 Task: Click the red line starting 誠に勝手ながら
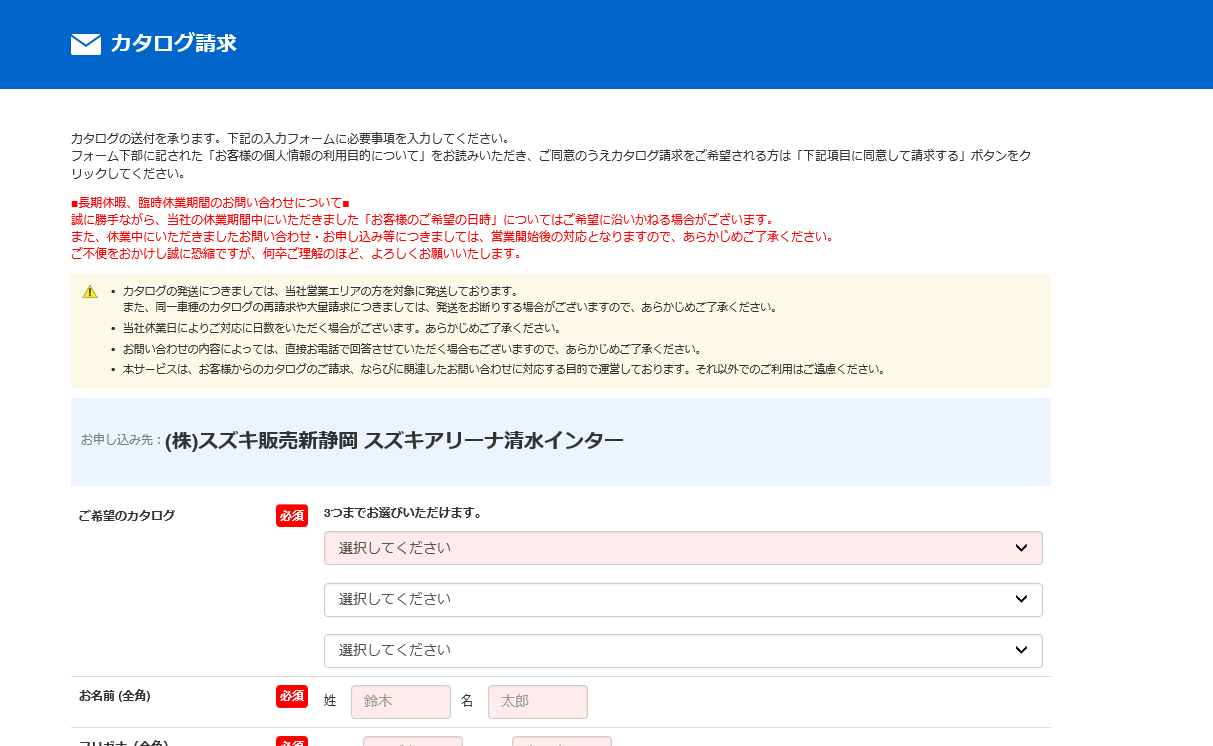point(422,220)
